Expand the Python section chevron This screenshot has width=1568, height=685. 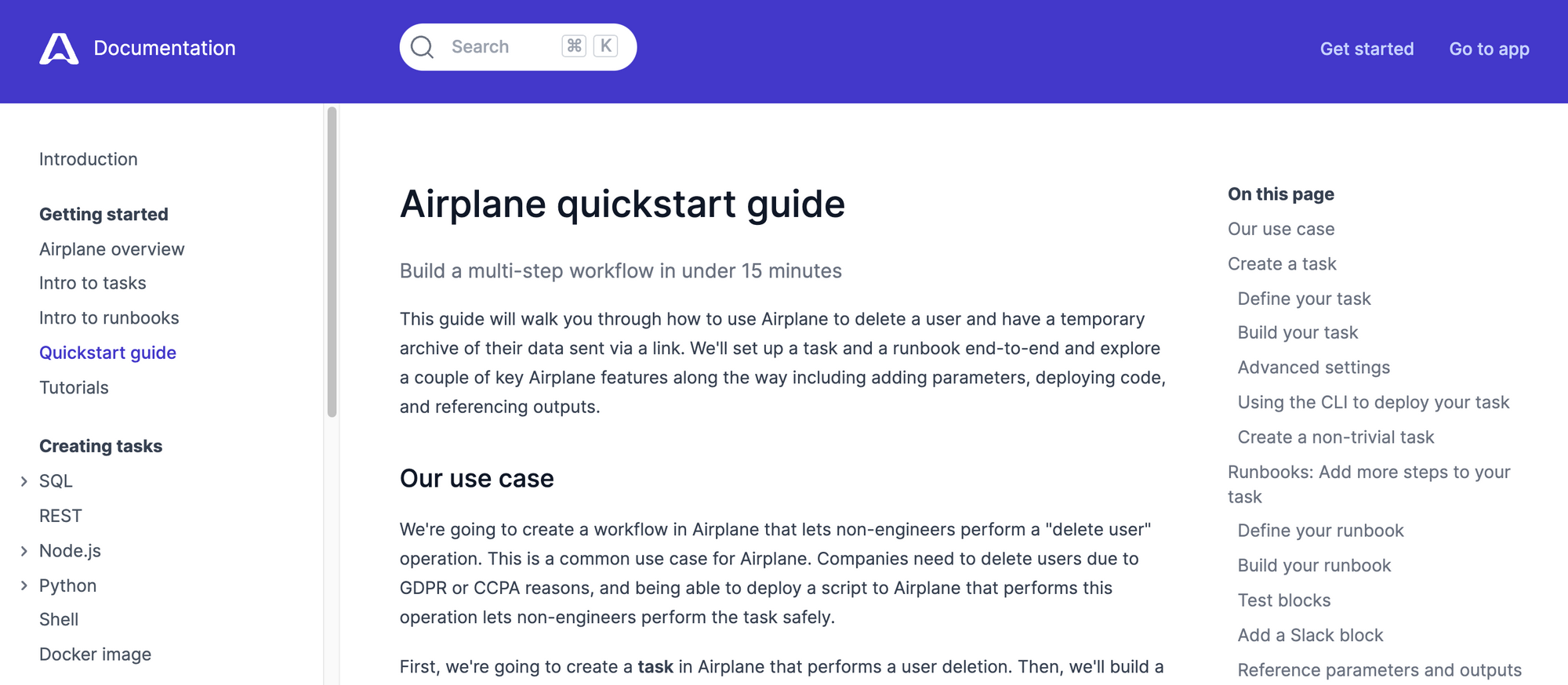[24, 585]
